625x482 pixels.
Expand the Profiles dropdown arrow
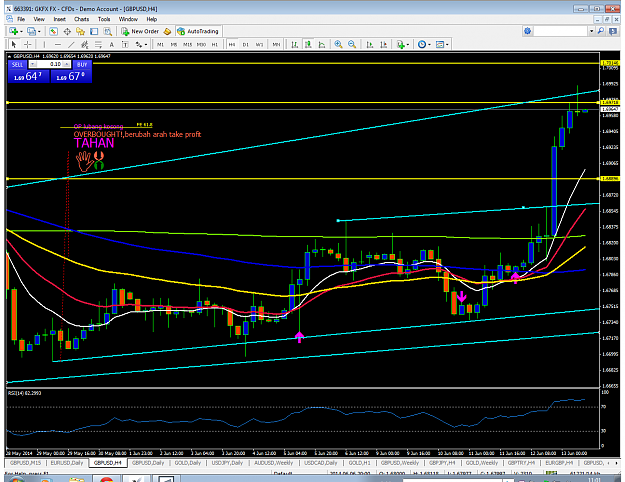pyautogui.click(x=39, y=31)
